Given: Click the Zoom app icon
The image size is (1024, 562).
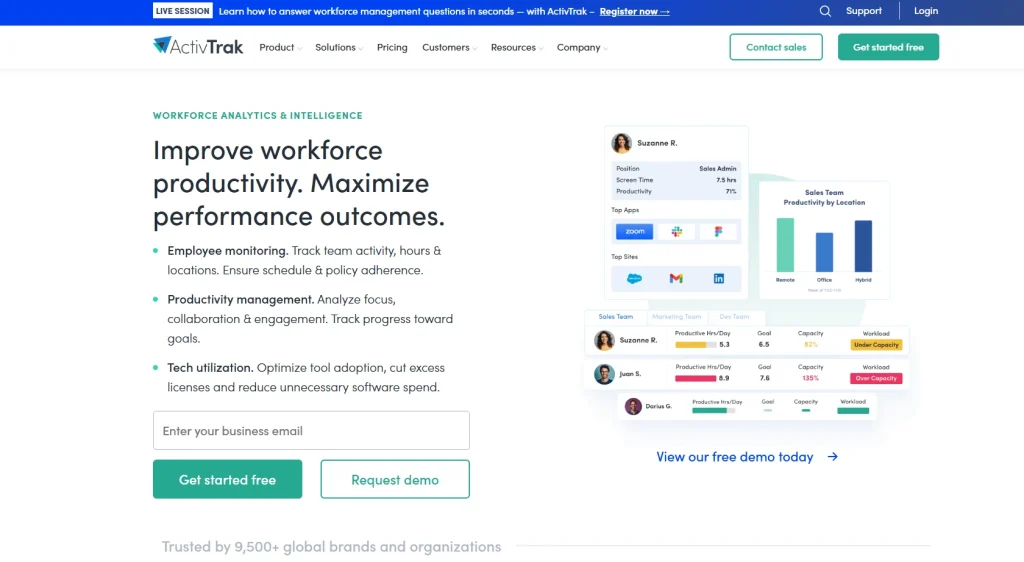Looking at the screenshot, I should (634, 232).
